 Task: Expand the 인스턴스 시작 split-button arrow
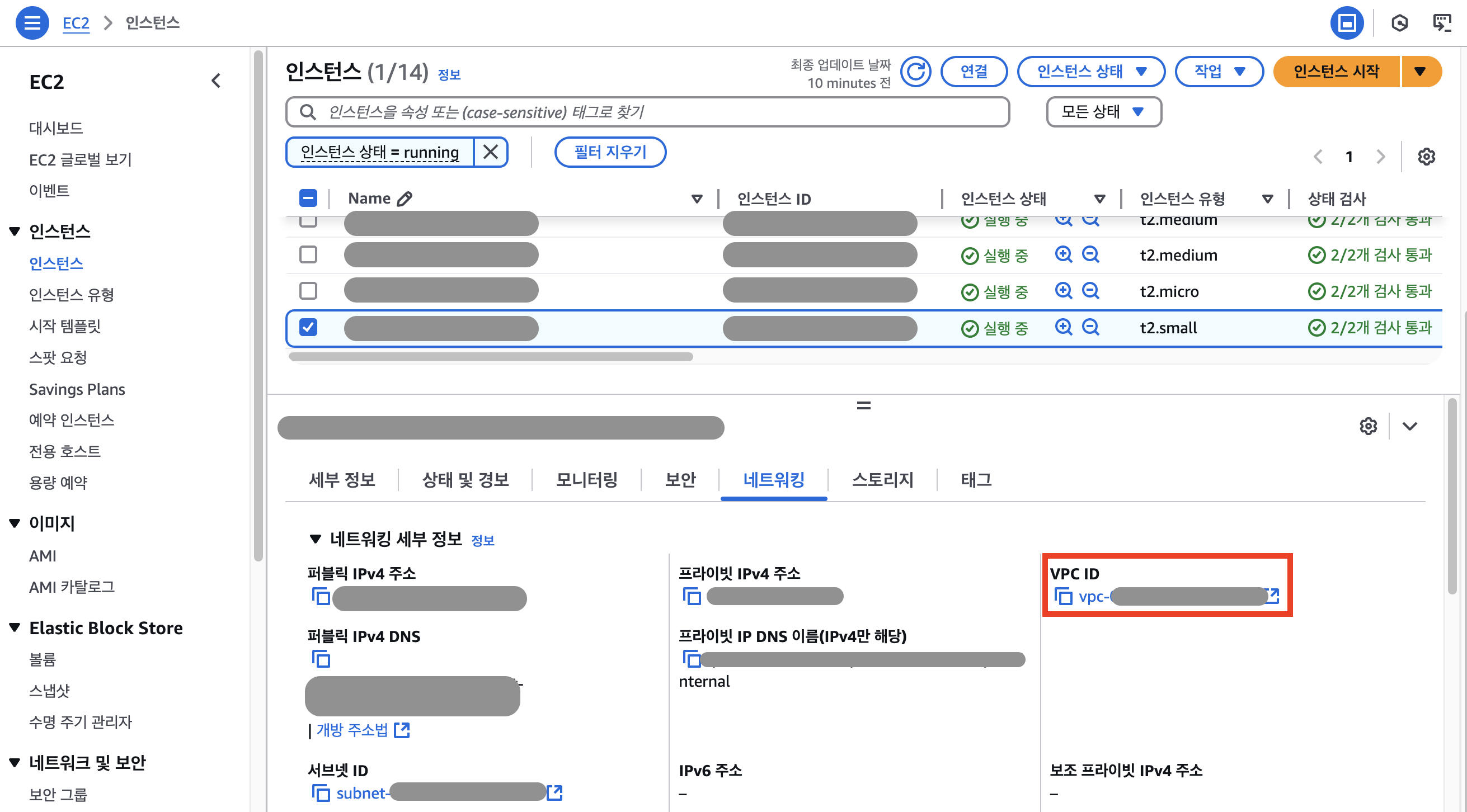1421,72
